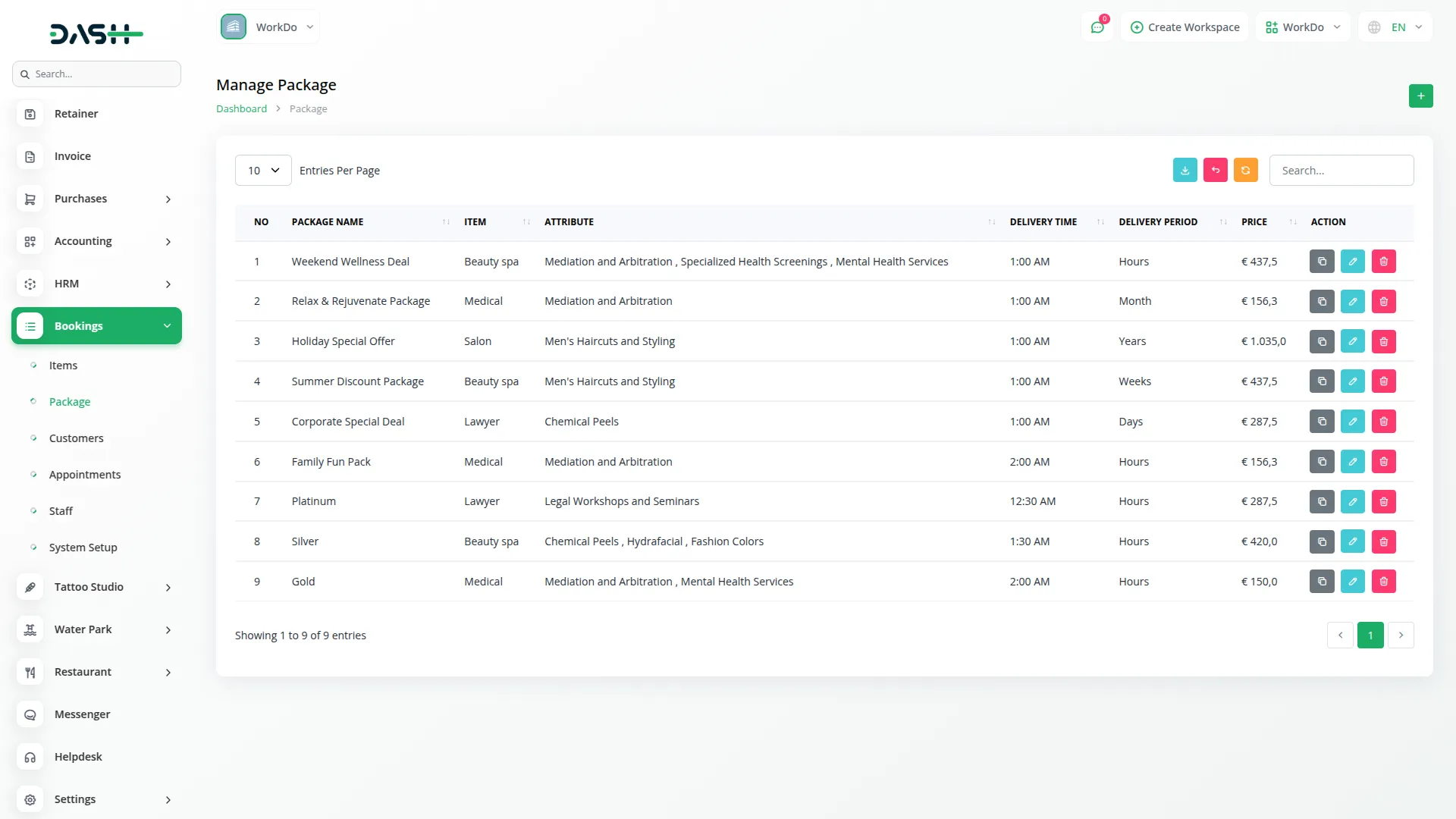Click the table search input field
Screen dimensions: 1456x819
point(1341,171)
